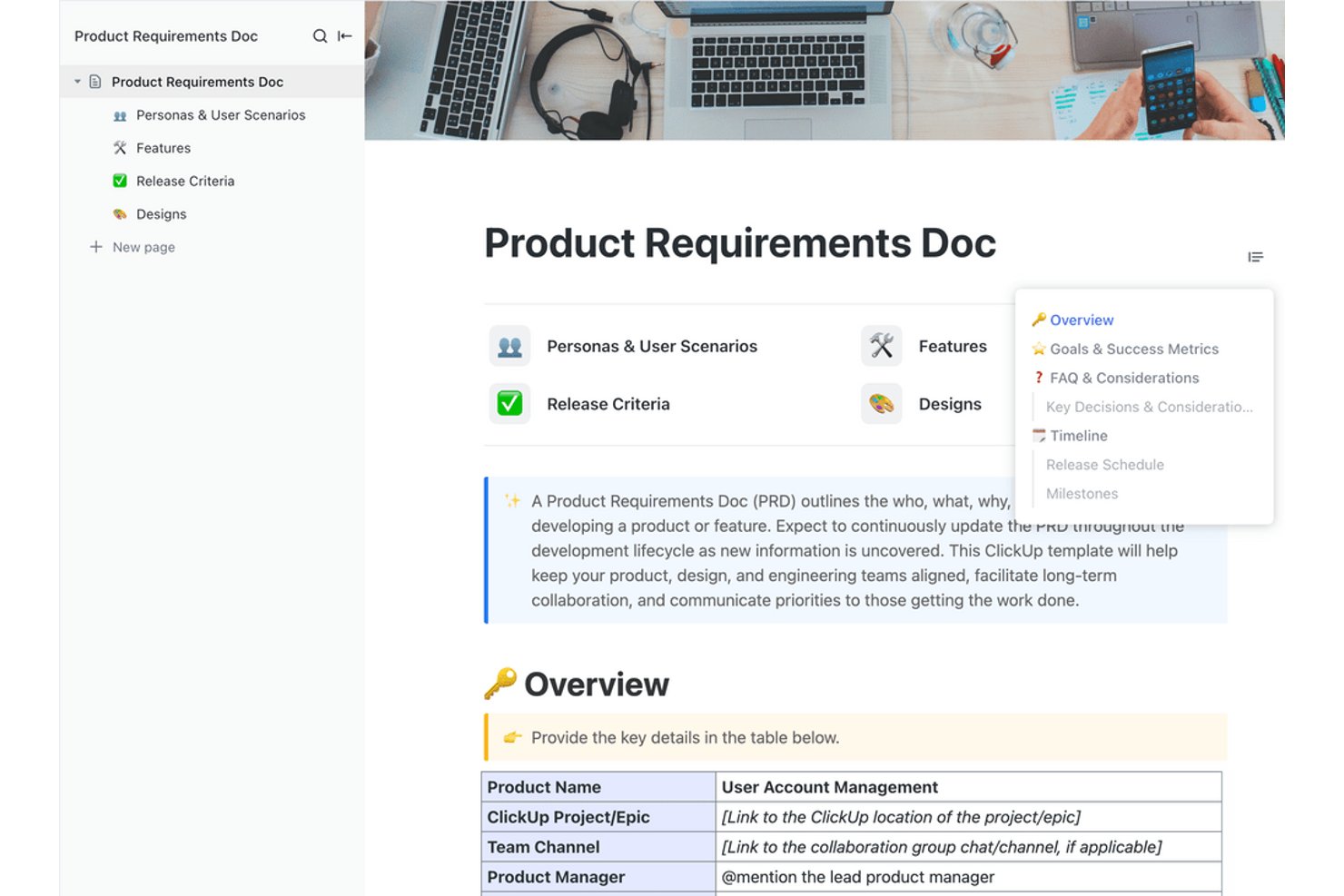
Task: Open the Features page in sidebar
Action: (x=163, y=148)
